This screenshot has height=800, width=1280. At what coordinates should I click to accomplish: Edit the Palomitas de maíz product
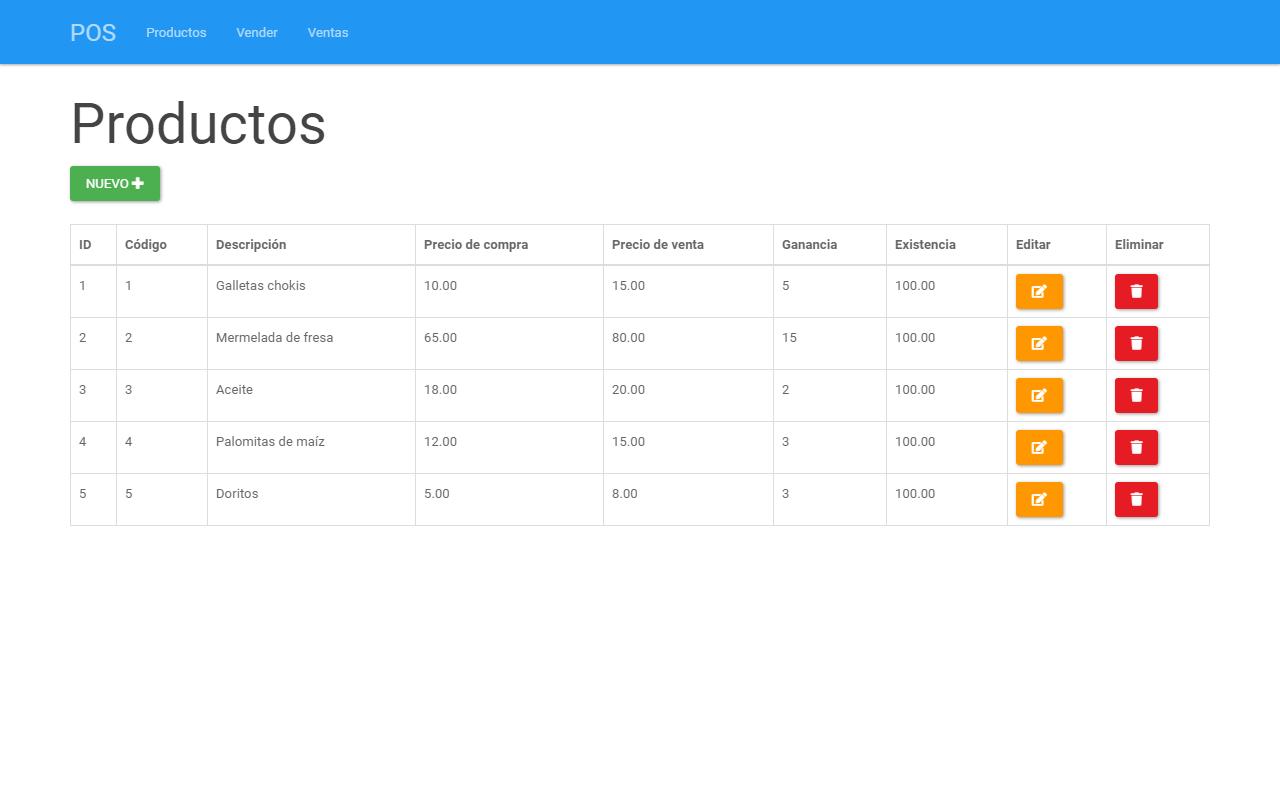(x=1039, y=447)
